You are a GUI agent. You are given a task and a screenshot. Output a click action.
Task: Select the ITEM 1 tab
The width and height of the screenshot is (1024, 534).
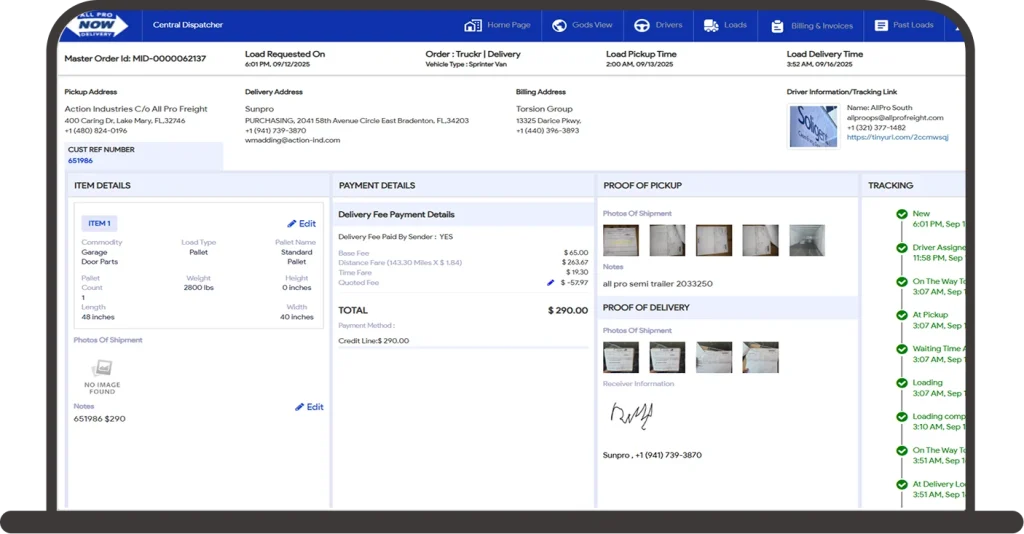[x=99, y=223]
